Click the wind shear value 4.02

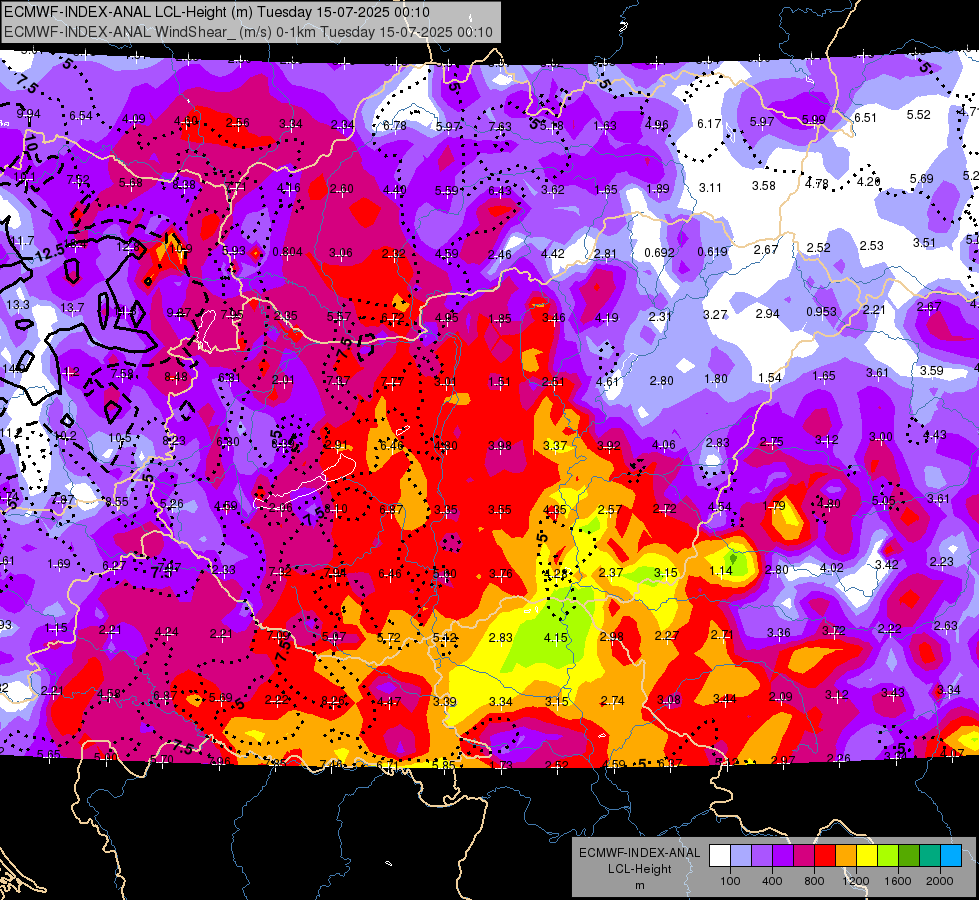tap(831, 568)
